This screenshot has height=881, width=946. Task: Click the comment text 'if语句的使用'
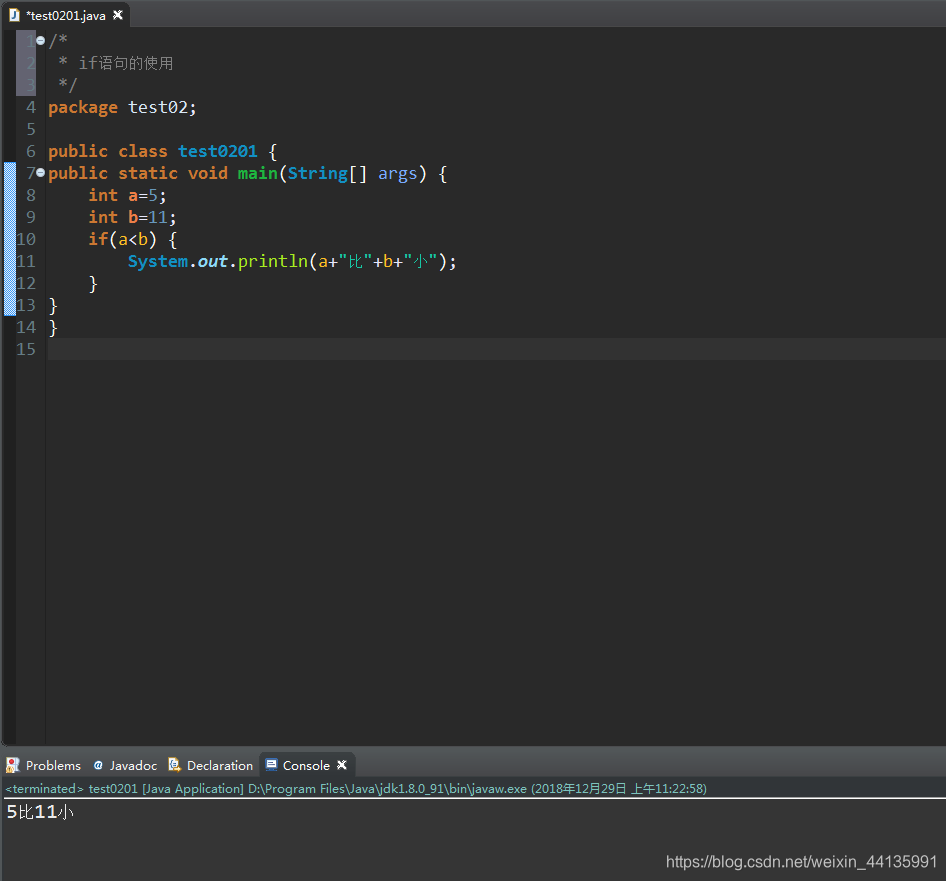point(126,63)
